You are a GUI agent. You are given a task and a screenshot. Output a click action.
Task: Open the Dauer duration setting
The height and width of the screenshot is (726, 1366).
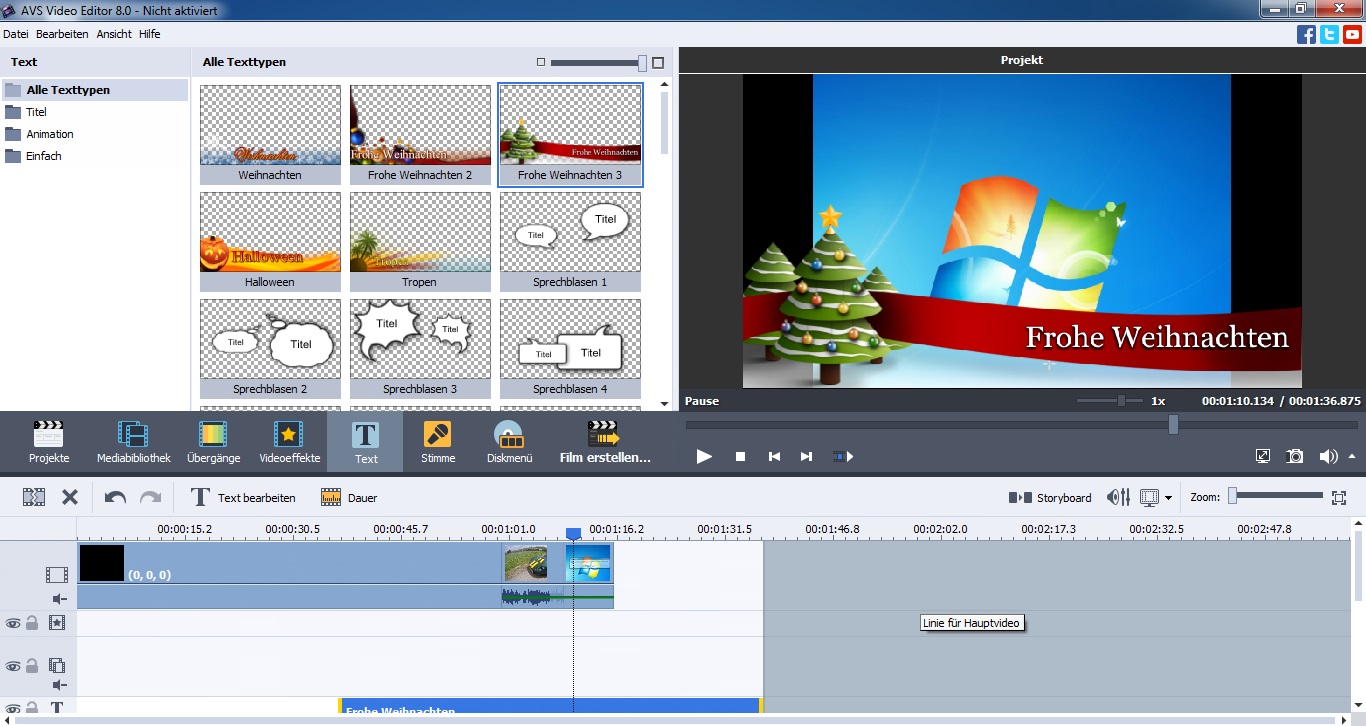coord(349,497)
